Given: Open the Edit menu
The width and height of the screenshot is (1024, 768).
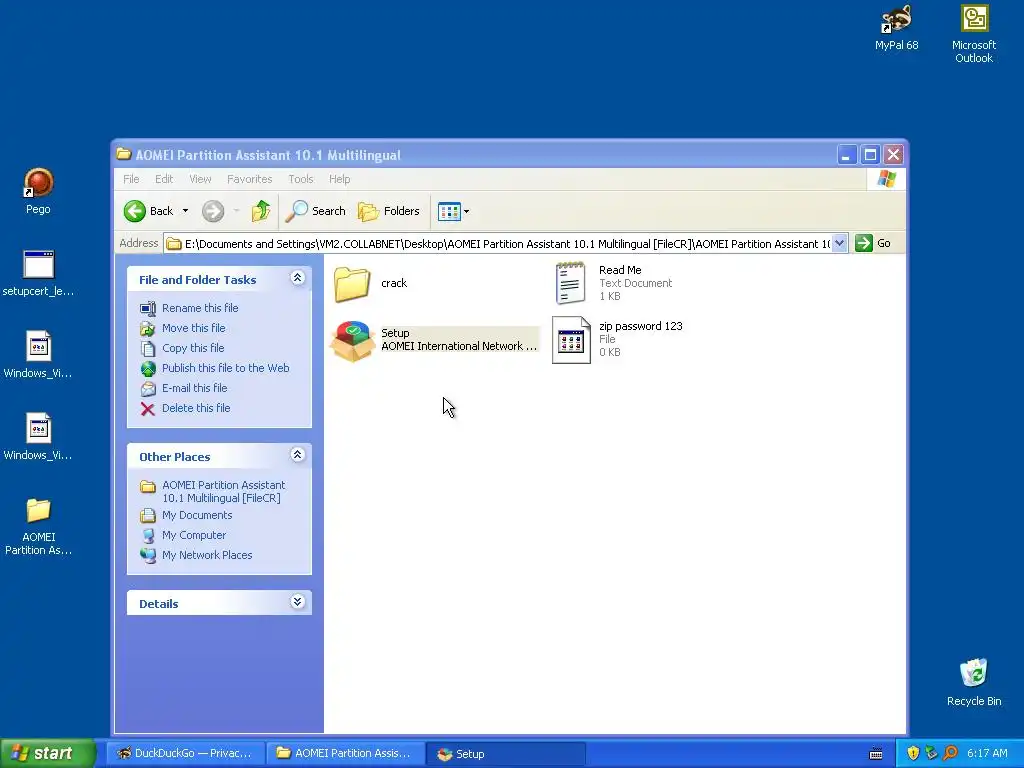Looking at the screenshot, I should [x=164, y=179].
